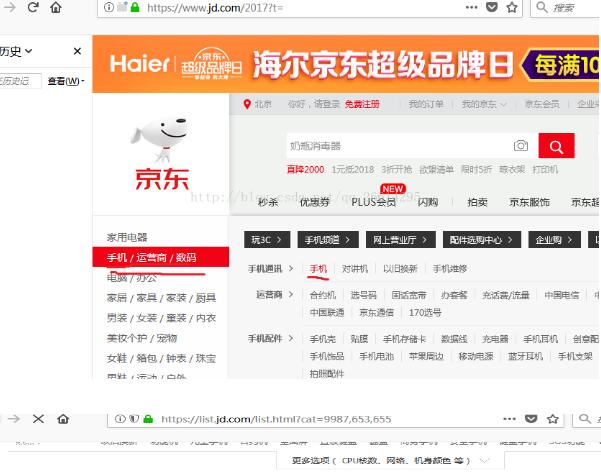Click 移动电源 link
This screenshot has height=473, width=601.
point(476,356)
